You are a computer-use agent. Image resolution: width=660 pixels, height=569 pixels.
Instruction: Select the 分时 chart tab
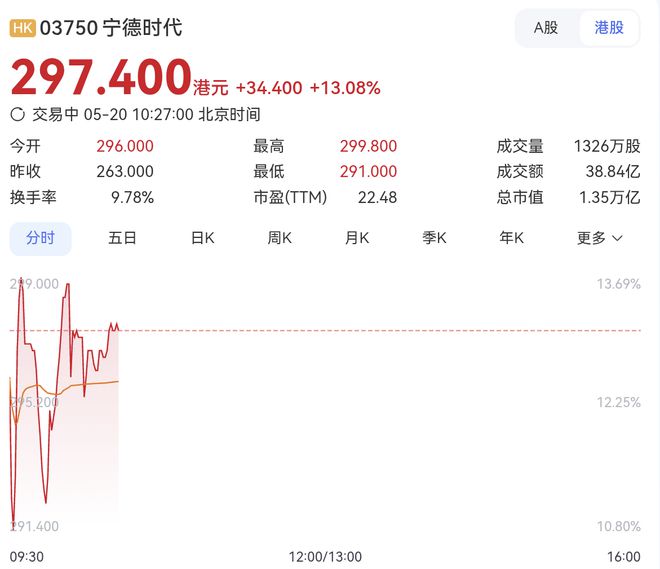[x=41, y=238]
